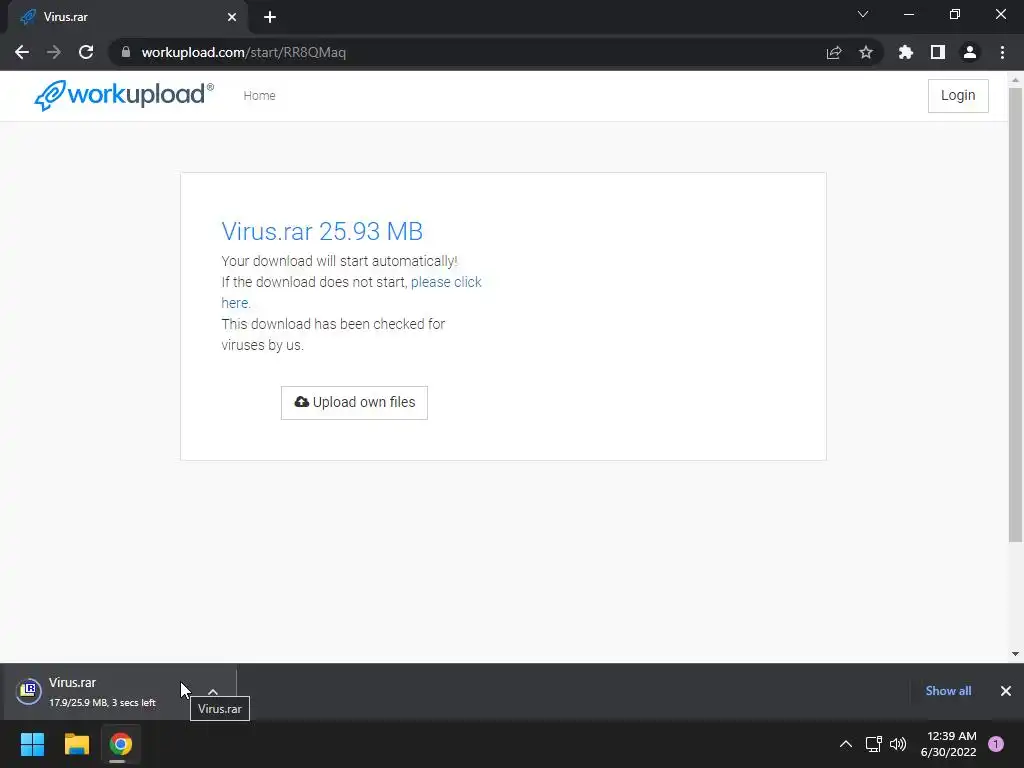Open notification badge in taskbar

point(996,744)
